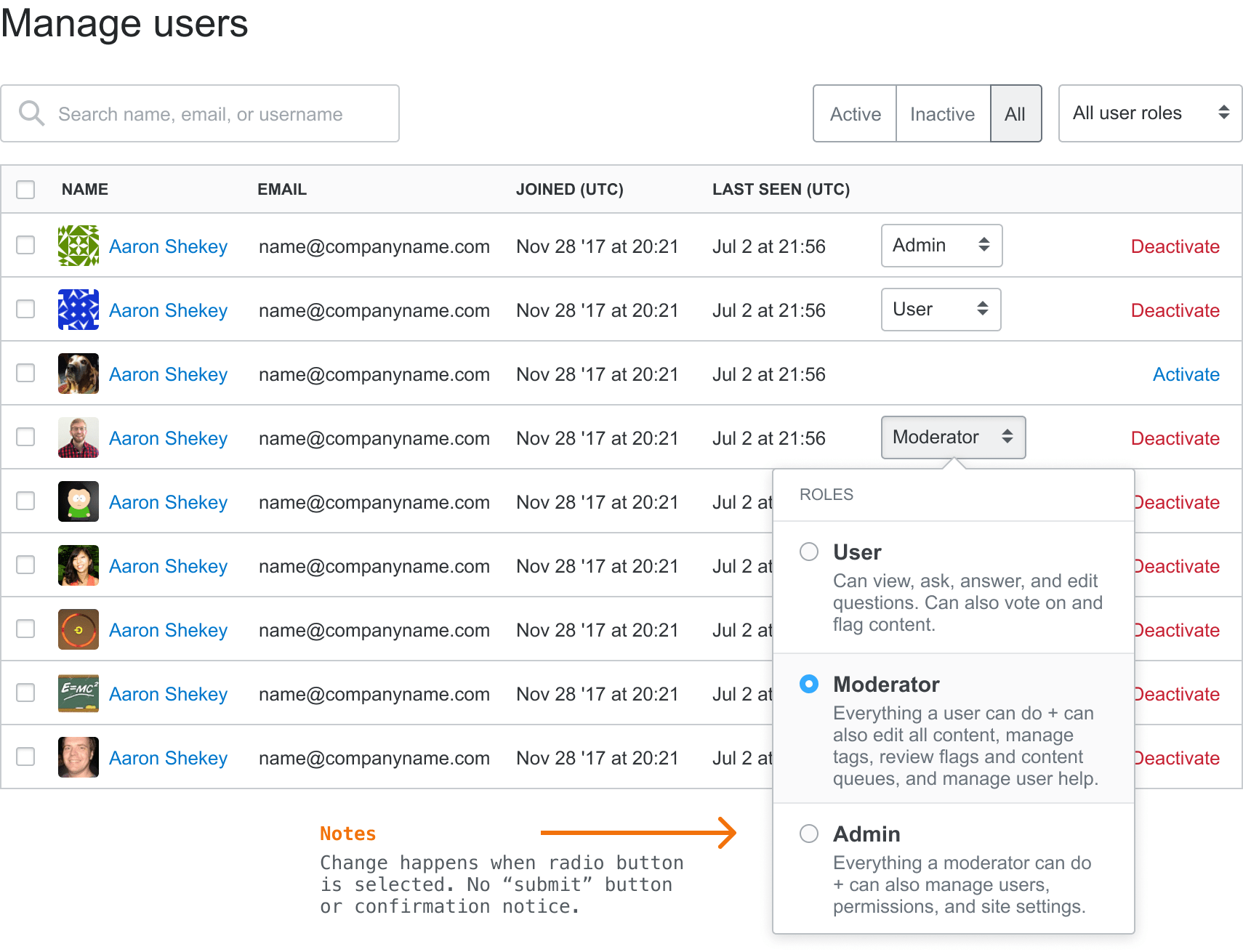Click the E=MC² chalkboard avatar
The image size is (1243, 952).
[79, 693]
